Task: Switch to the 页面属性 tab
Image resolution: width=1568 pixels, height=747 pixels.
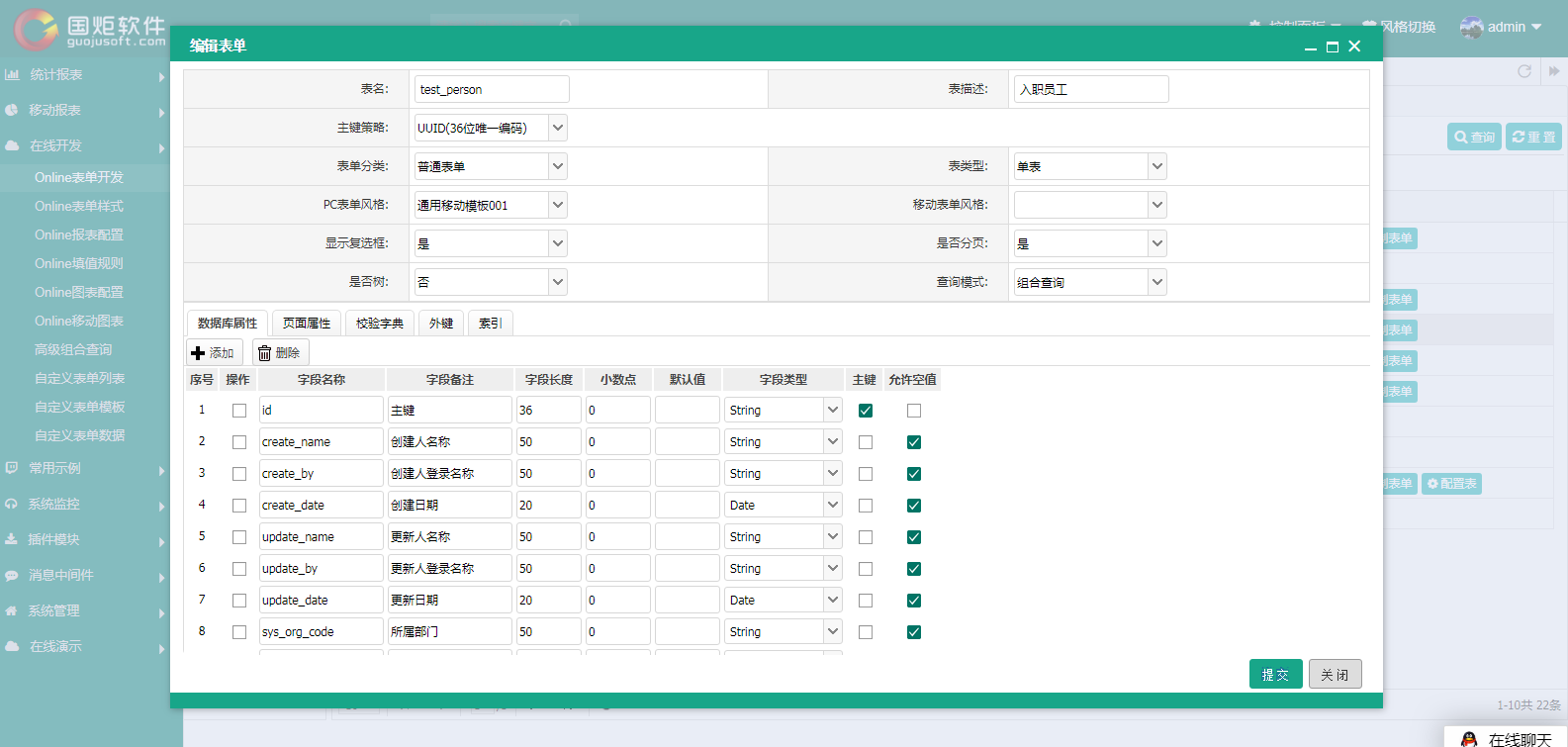Action: 307,324
